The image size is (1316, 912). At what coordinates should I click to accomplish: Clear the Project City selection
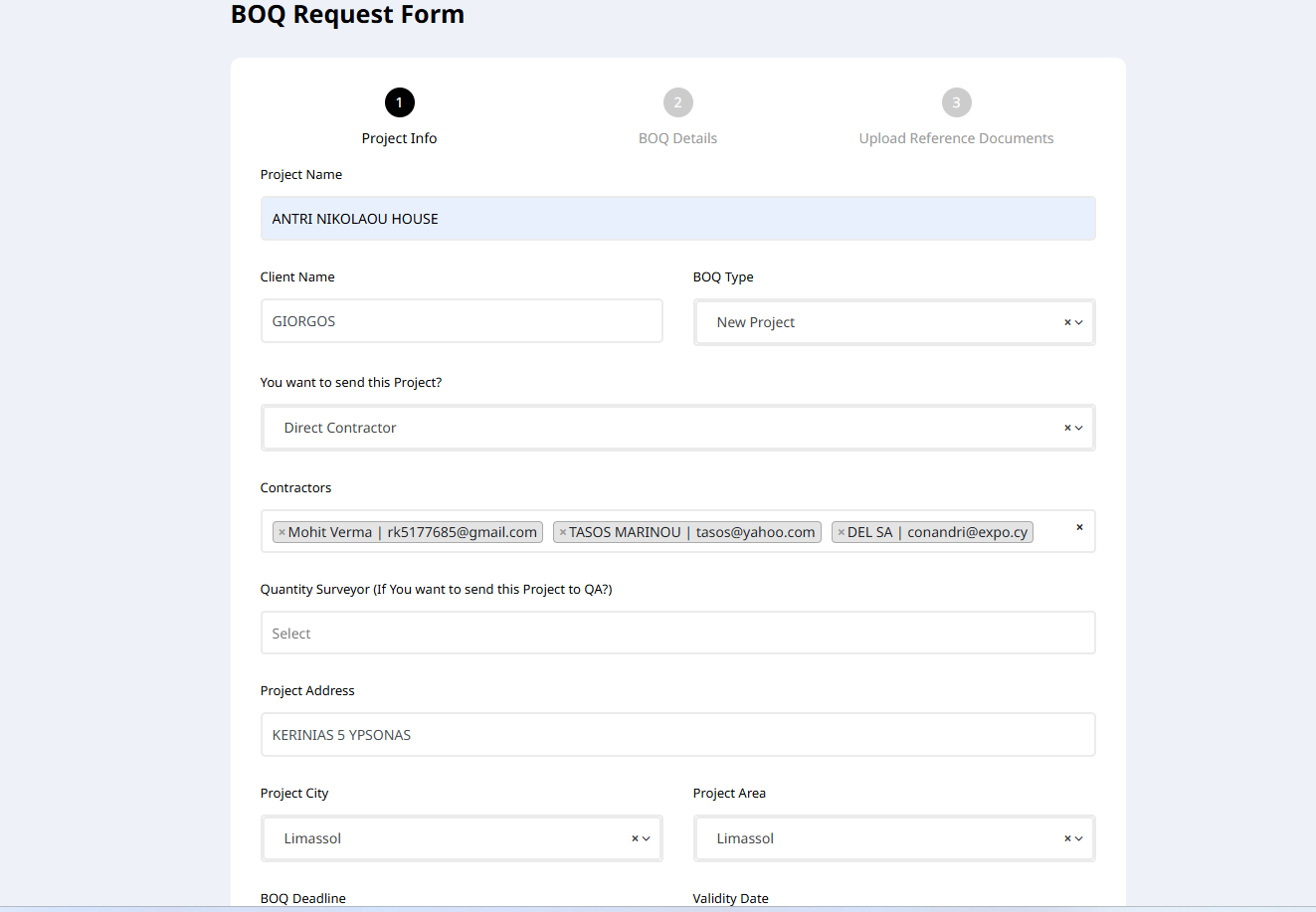pos(635,838)
